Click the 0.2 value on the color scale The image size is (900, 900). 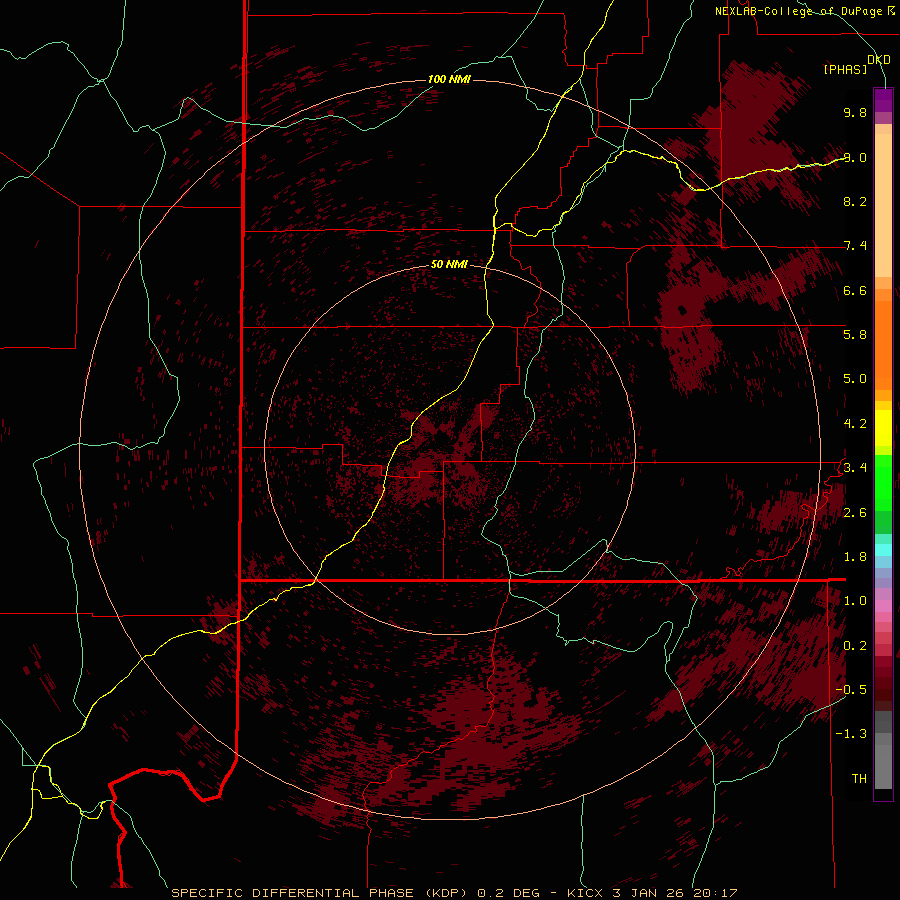pyautogui.click(x=855, y=645)
